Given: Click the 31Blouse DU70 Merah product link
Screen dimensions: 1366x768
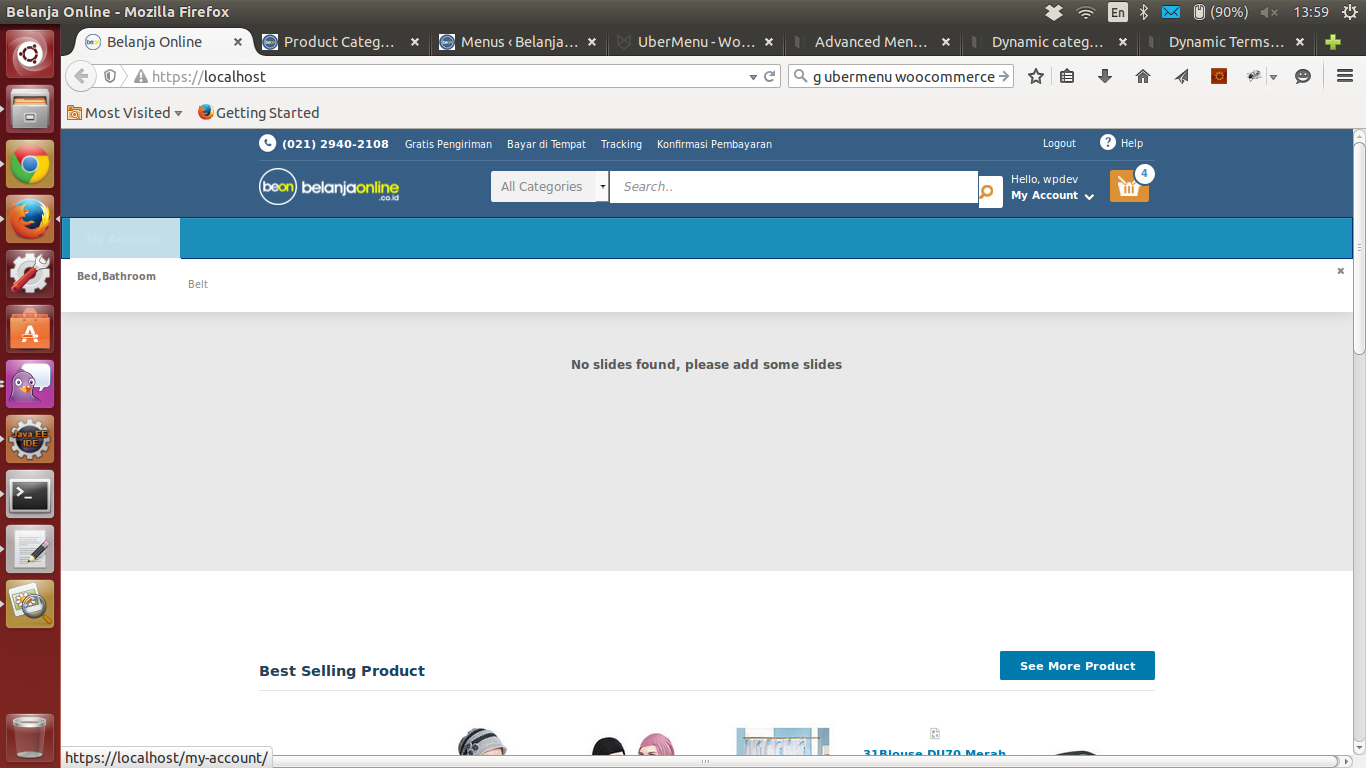Looking at the screenshot, I should click(934, 754).
